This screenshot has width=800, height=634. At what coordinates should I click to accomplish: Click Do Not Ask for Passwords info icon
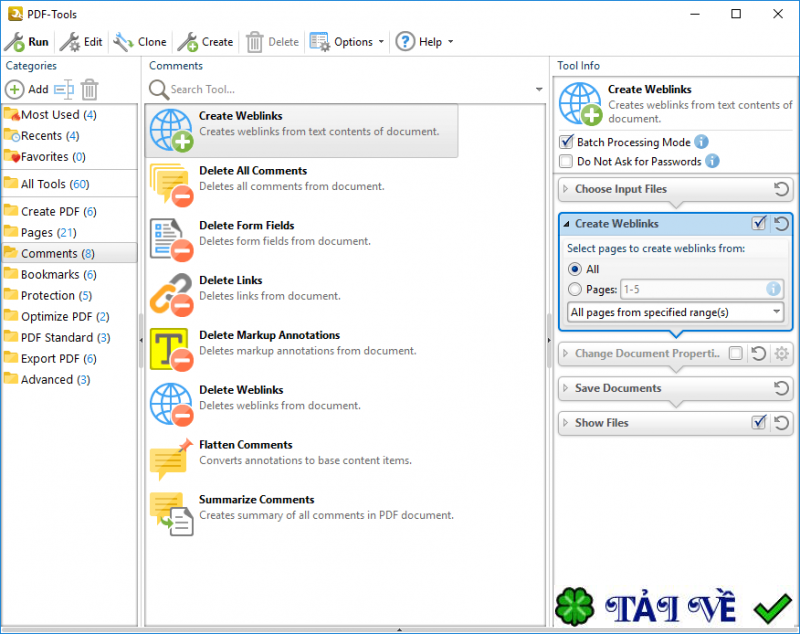coord(712,161)
